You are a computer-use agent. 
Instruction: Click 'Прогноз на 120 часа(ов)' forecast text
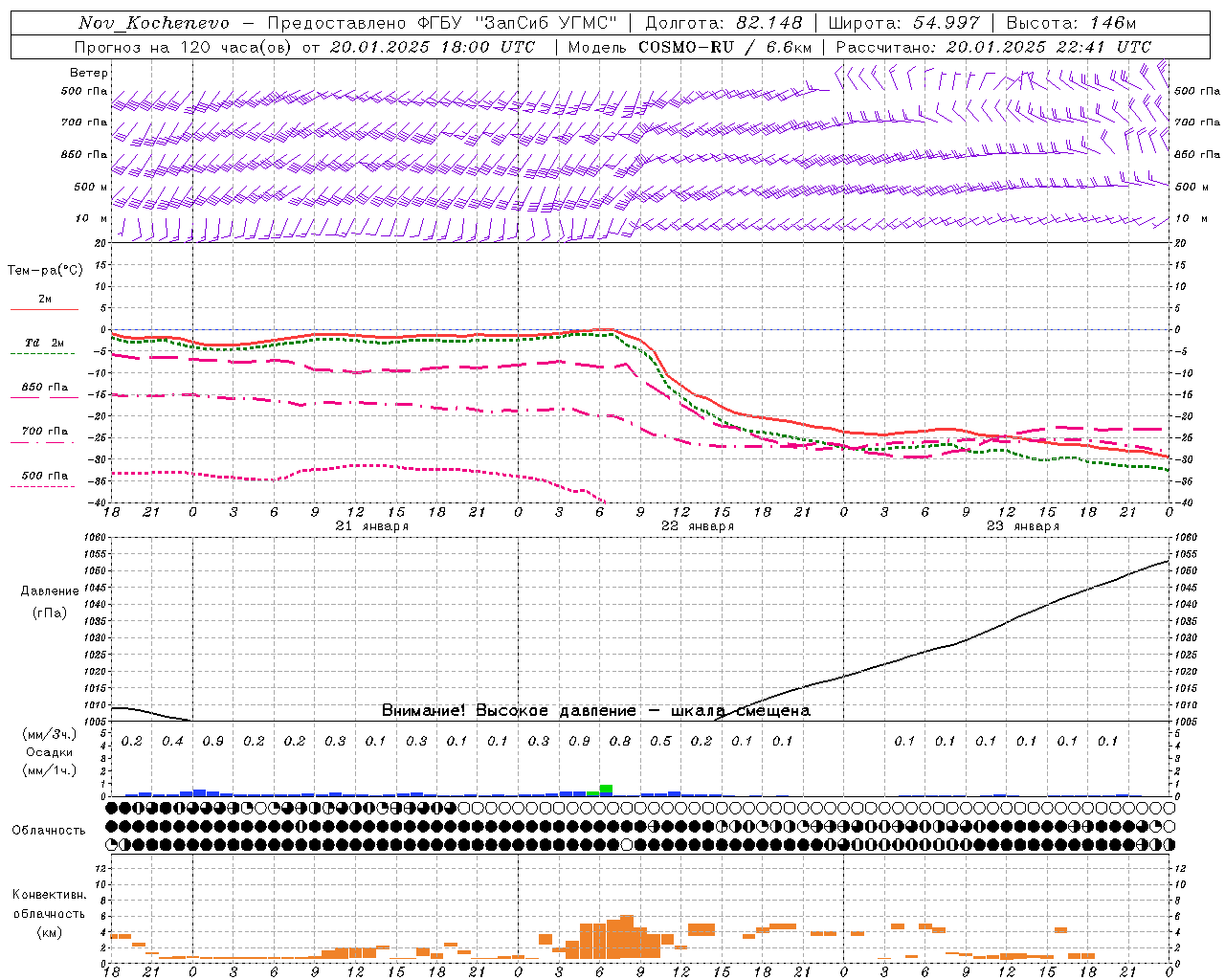pyautogui.click(x=183, y=47)
